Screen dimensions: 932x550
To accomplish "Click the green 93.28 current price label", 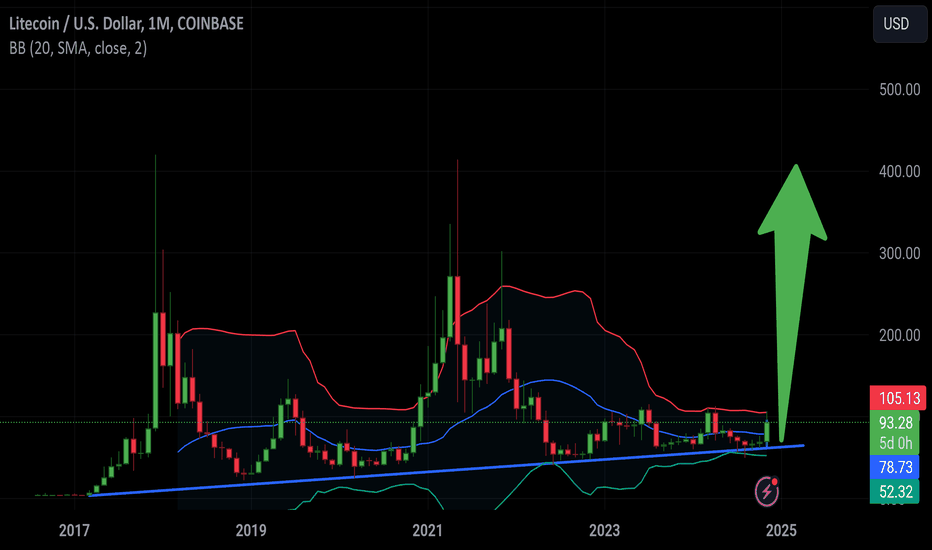I will point(894,423).
